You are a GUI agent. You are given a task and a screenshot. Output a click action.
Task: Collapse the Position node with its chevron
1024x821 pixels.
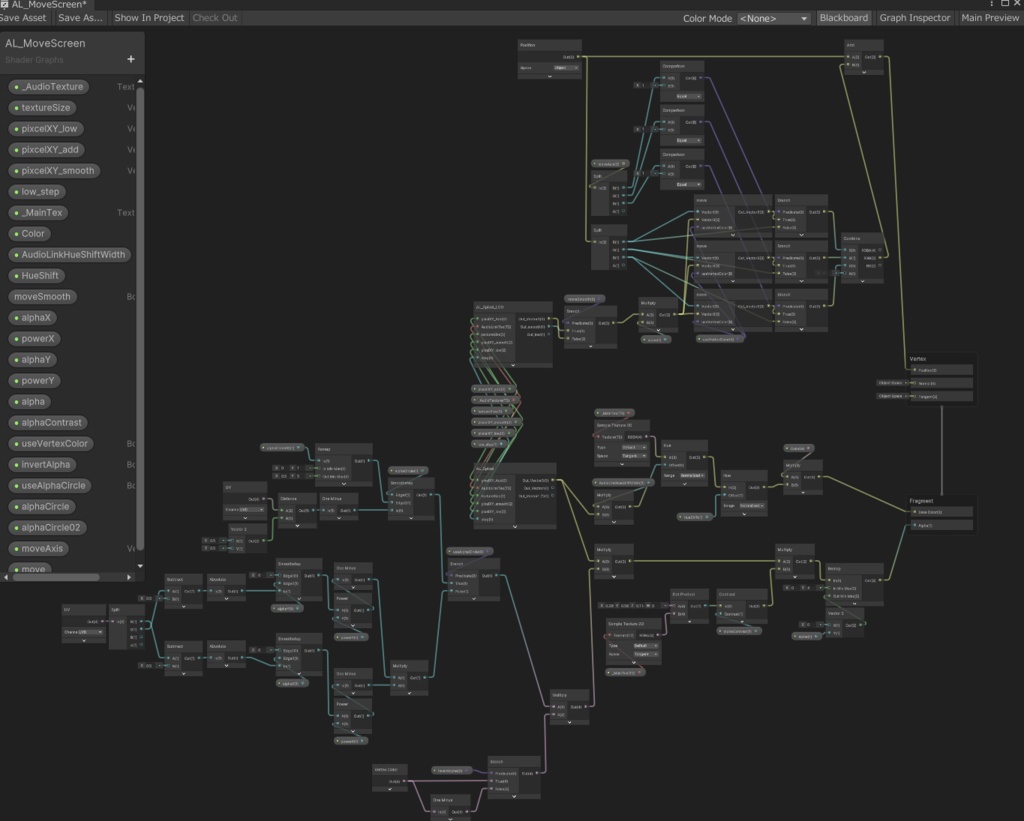(549, 76)
